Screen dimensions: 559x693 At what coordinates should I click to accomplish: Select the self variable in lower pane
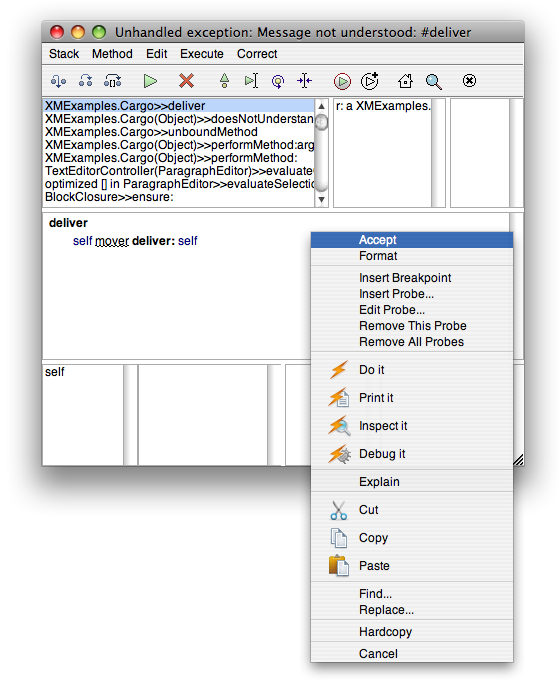pyautogui.click(x=55, y=372)
